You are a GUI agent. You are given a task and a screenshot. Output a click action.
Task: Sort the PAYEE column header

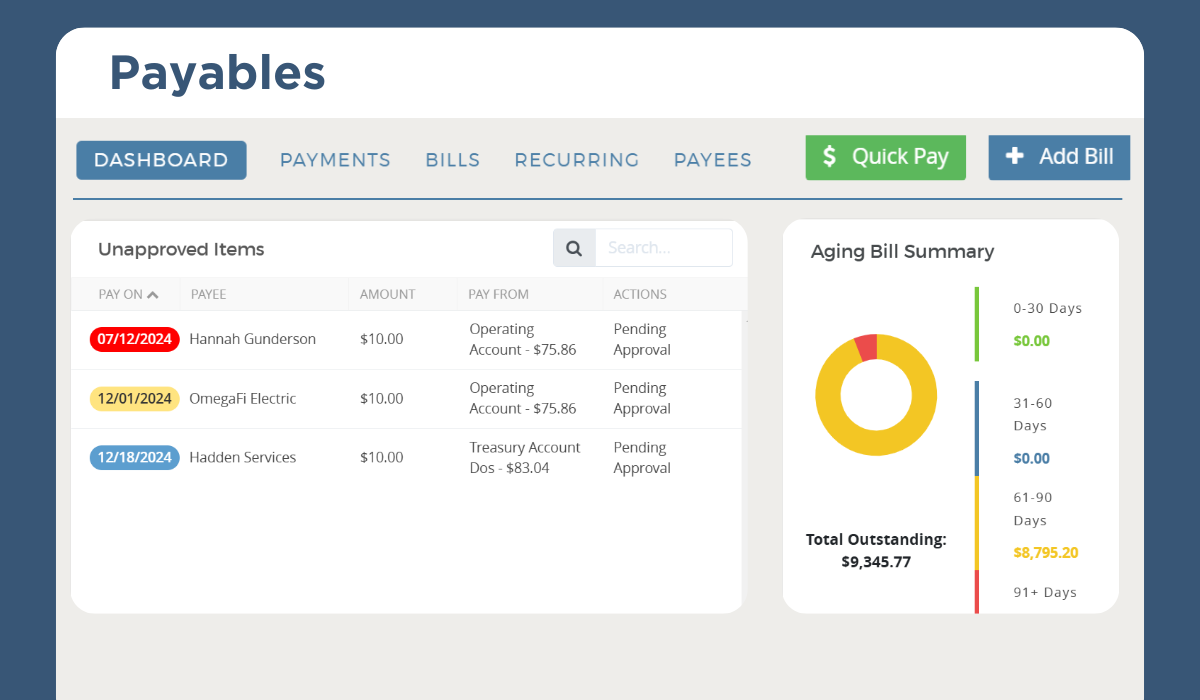(208, 293)
